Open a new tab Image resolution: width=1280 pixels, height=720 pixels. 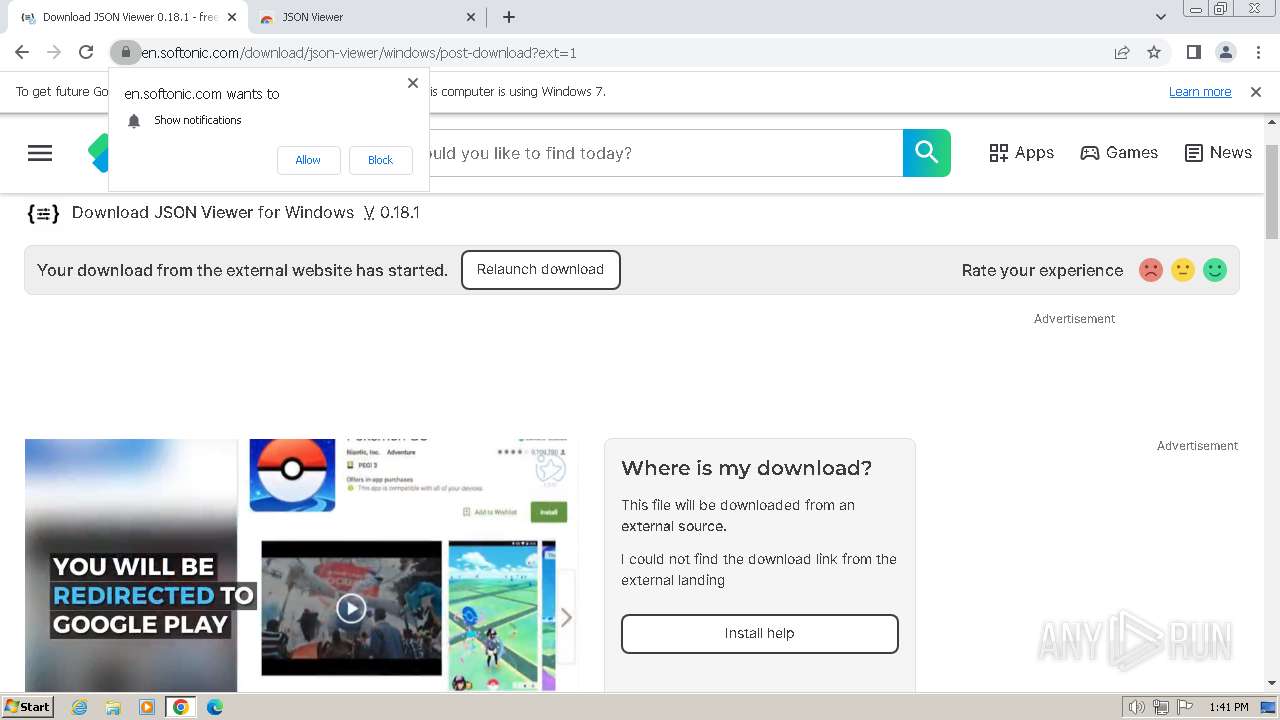(509, 17)
